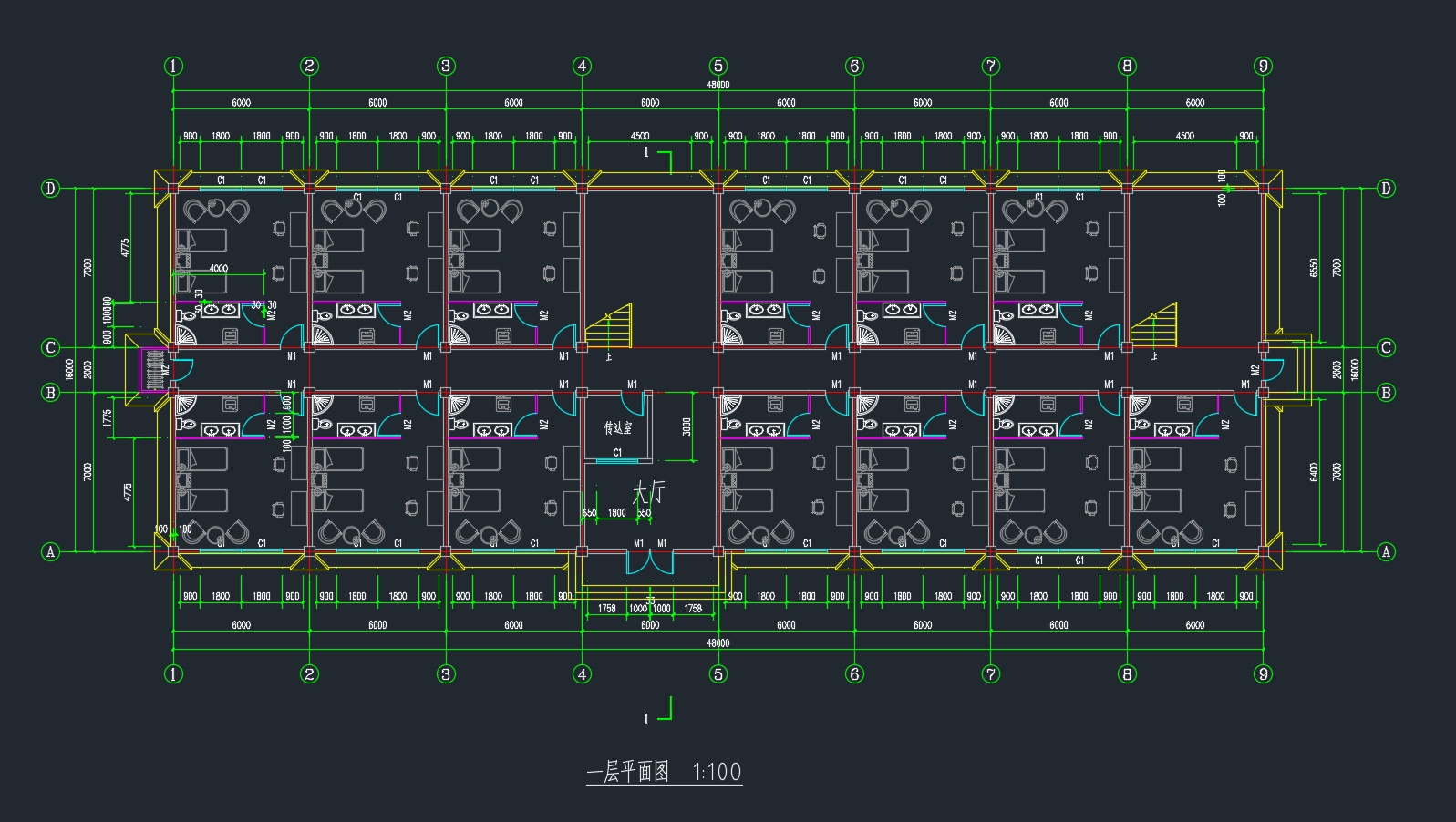Pick axis bubble C on the left side
Screen dimensions: 1456x822
click(x=51, y=347)
